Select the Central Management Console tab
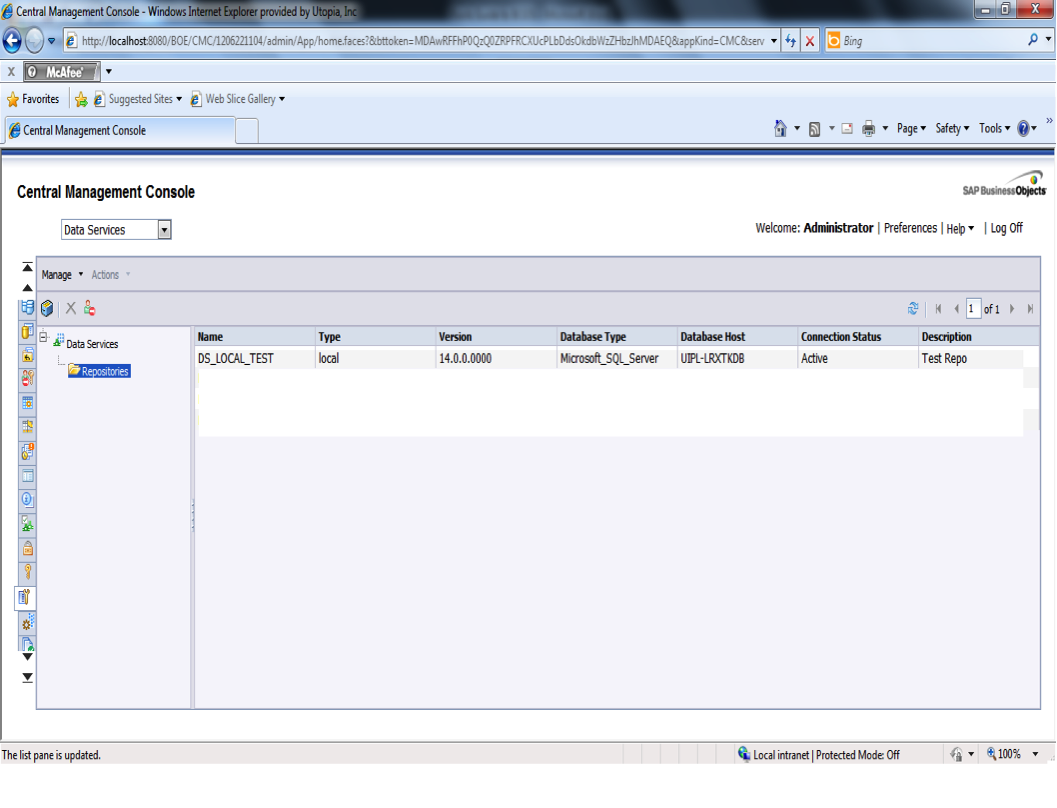The height and width of the screenshot is (808, 1057). pos(120,130)
